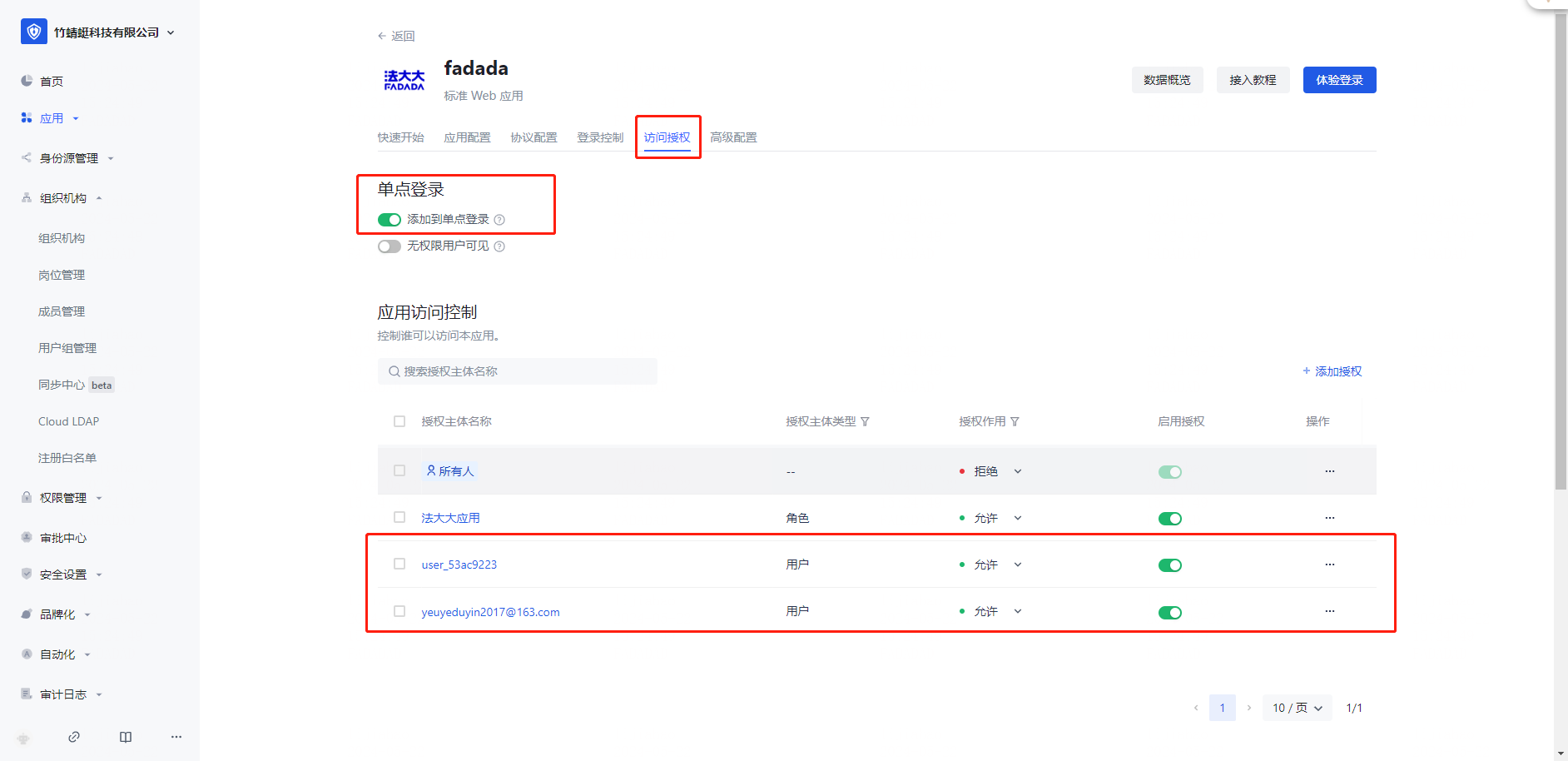Click help icon next to 添加到单点登录

pyautogui.click(x=499, y=220)
